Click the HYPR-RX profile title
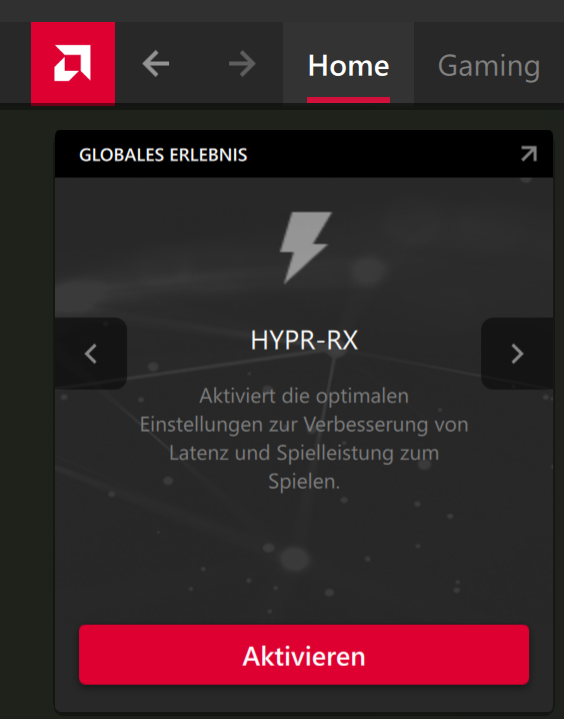Screen dimensions: 564x719 304,341
